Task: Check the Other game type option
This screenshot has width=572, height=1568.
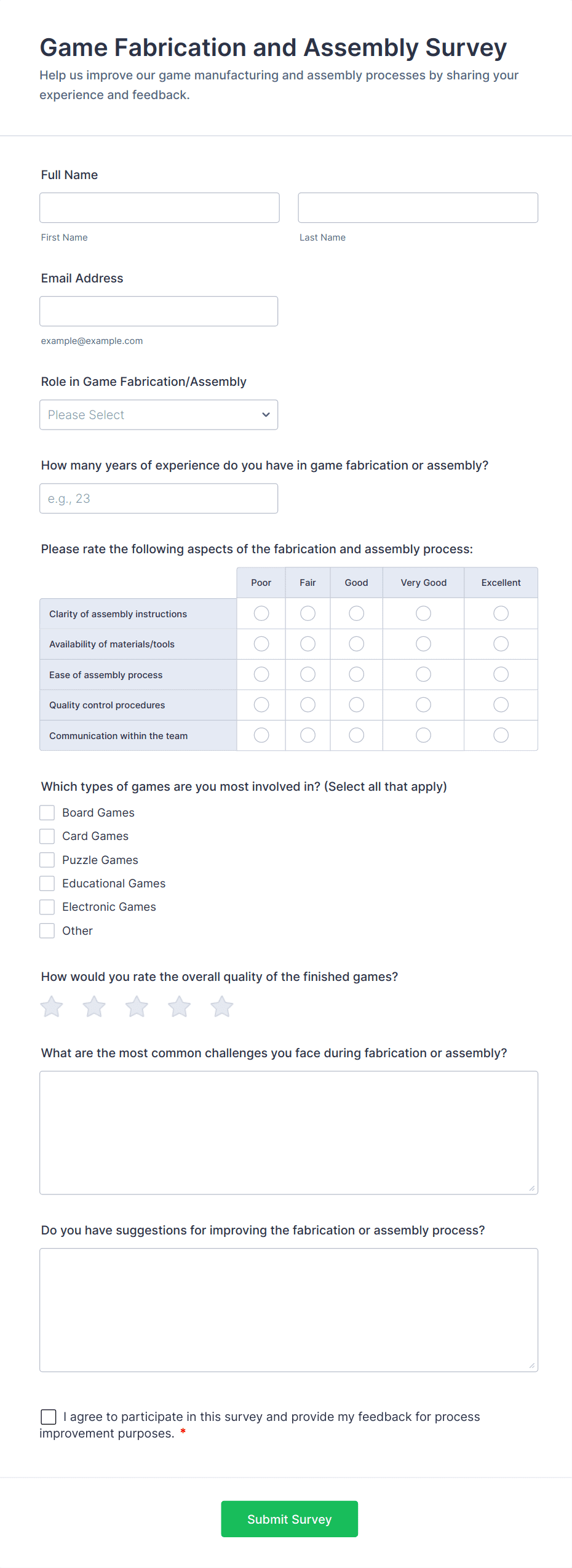Action: click(47, 930)
